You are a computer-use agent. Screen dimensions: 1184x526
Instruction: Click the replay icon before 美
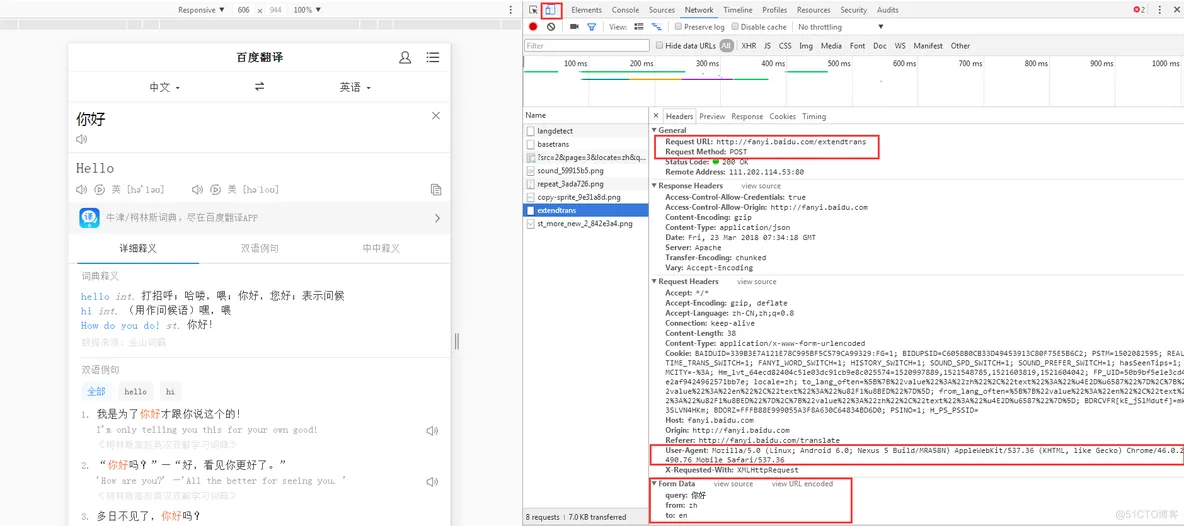point(214,189)
